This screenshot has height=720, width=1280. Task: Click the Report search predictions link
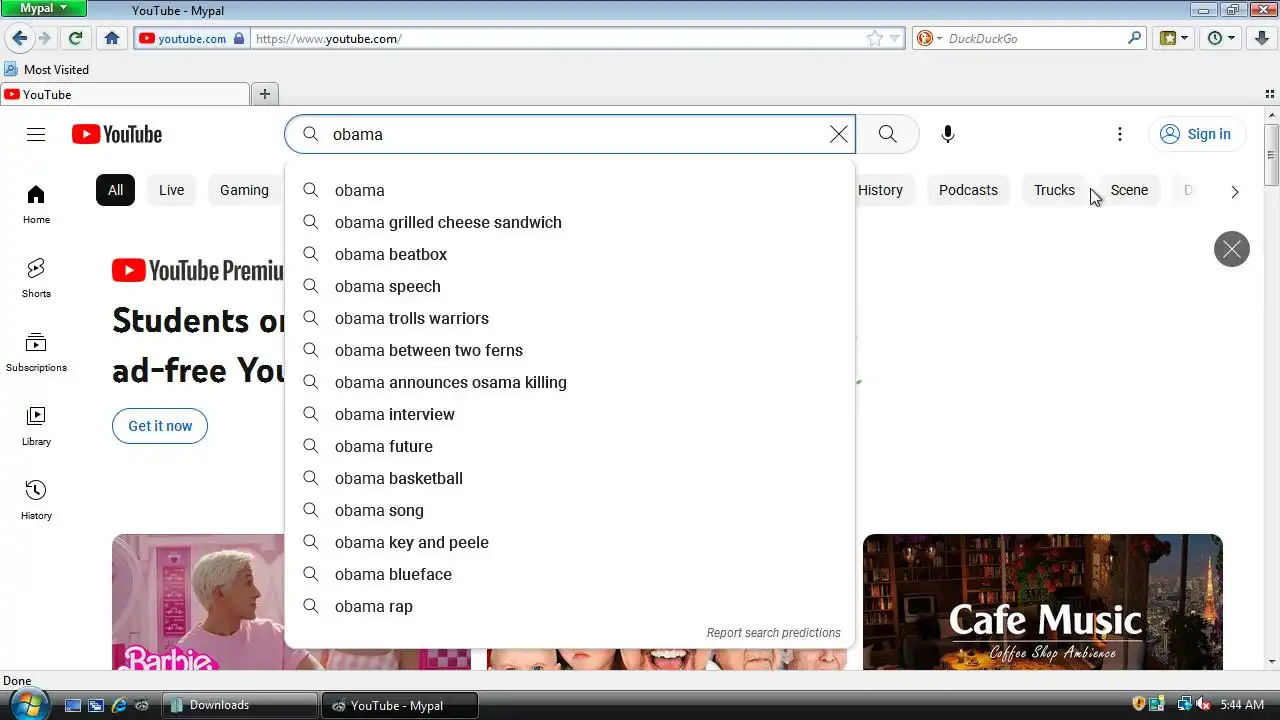pos(773,633)
